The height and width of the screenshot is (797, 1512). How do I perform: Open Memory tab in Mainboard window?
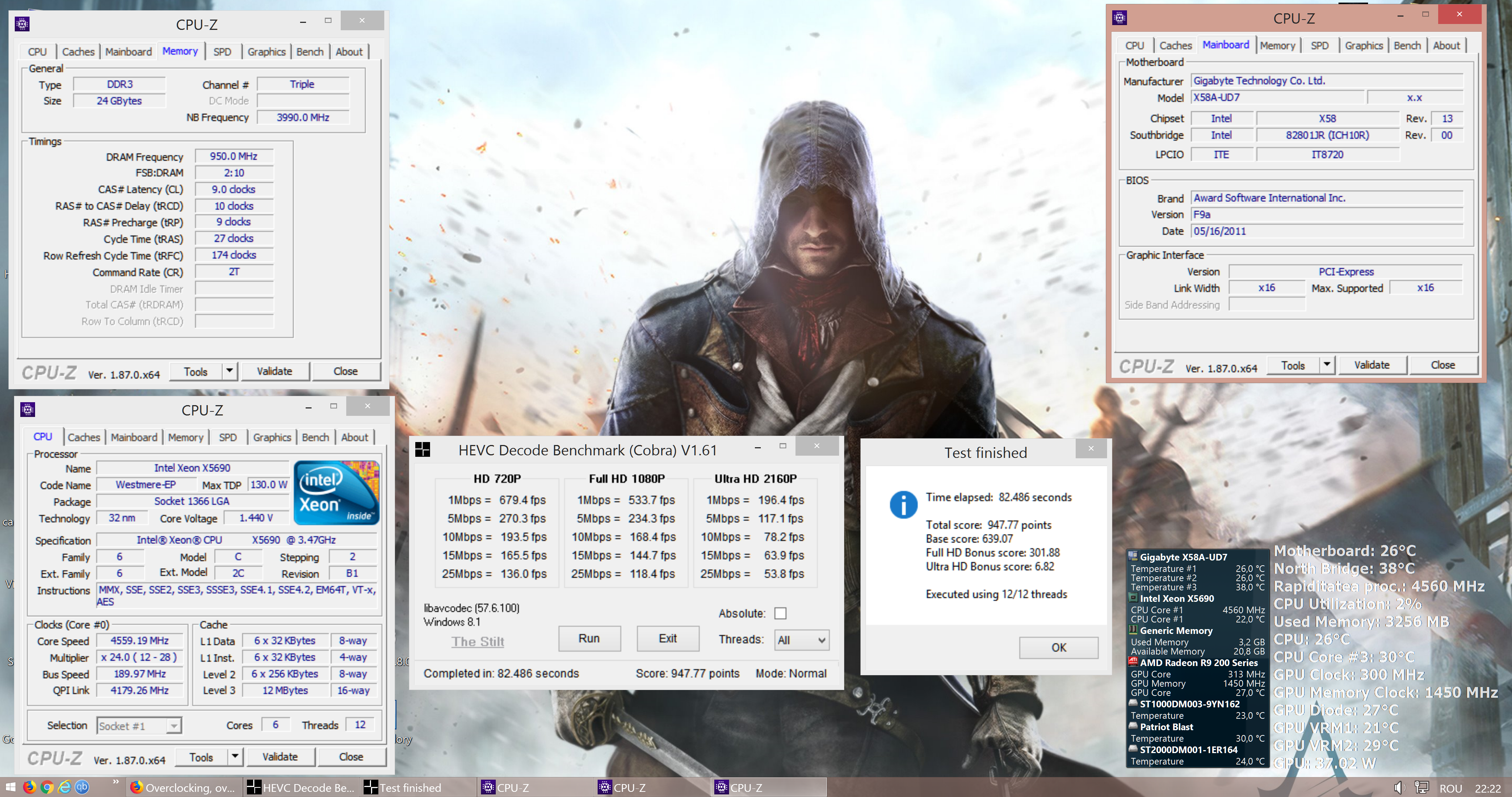1277,45
